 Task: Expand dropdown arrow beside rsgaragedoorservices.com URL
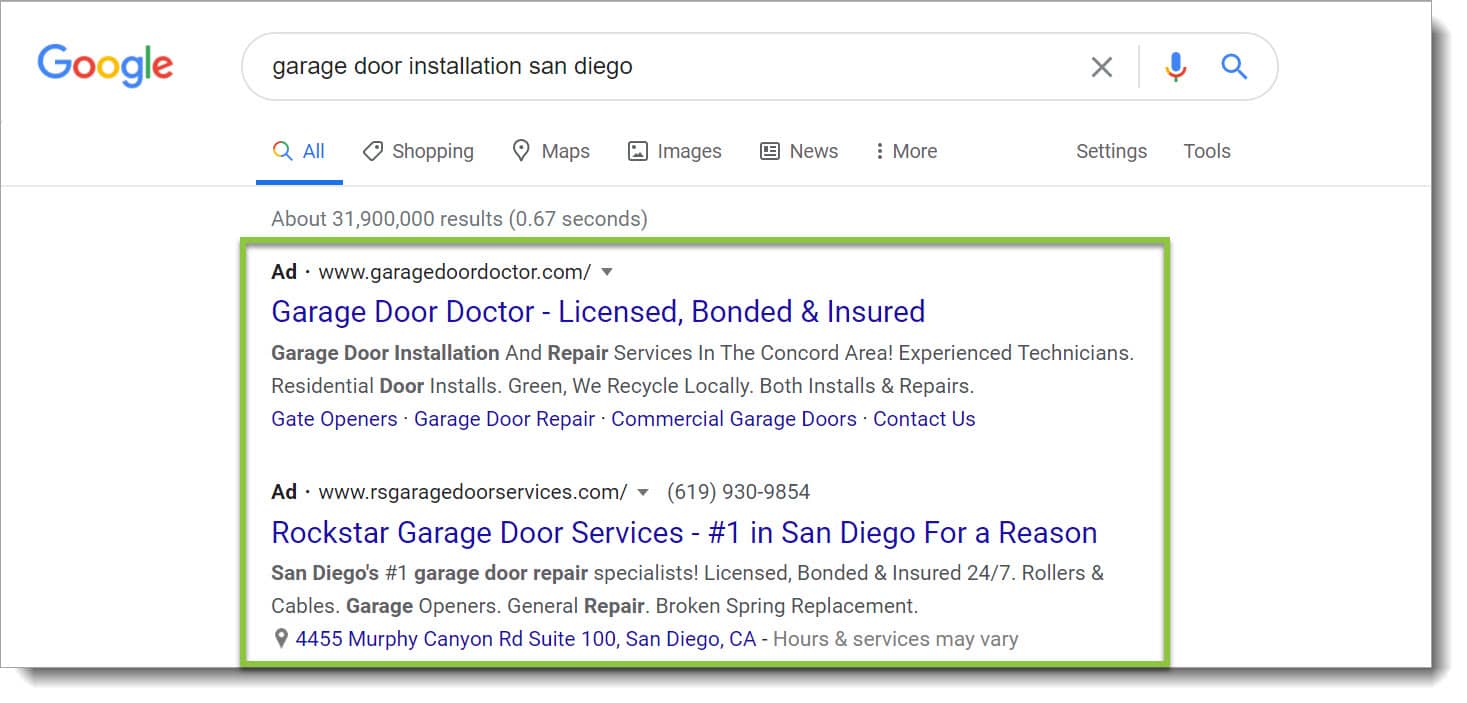pyautogui.click(x=643, y=492)
